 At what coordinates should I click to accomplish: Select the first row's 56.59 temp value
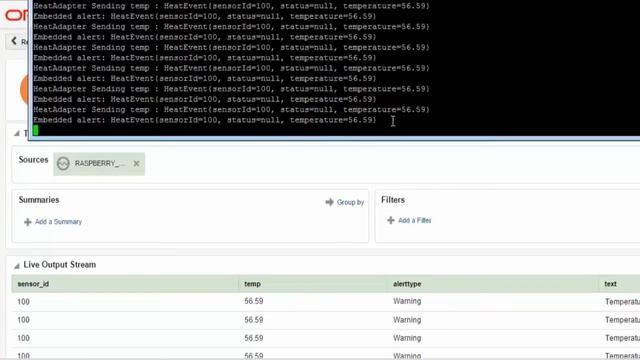click(x=253, y=301)
